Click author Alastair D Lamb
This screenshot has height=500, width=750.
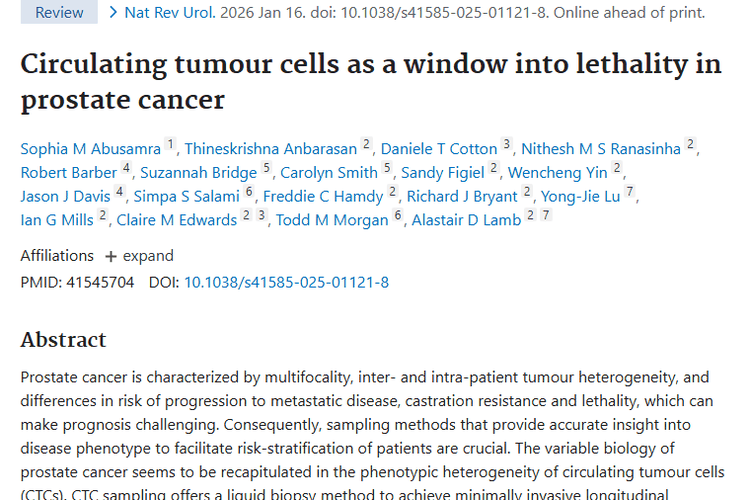coord(466,220)
